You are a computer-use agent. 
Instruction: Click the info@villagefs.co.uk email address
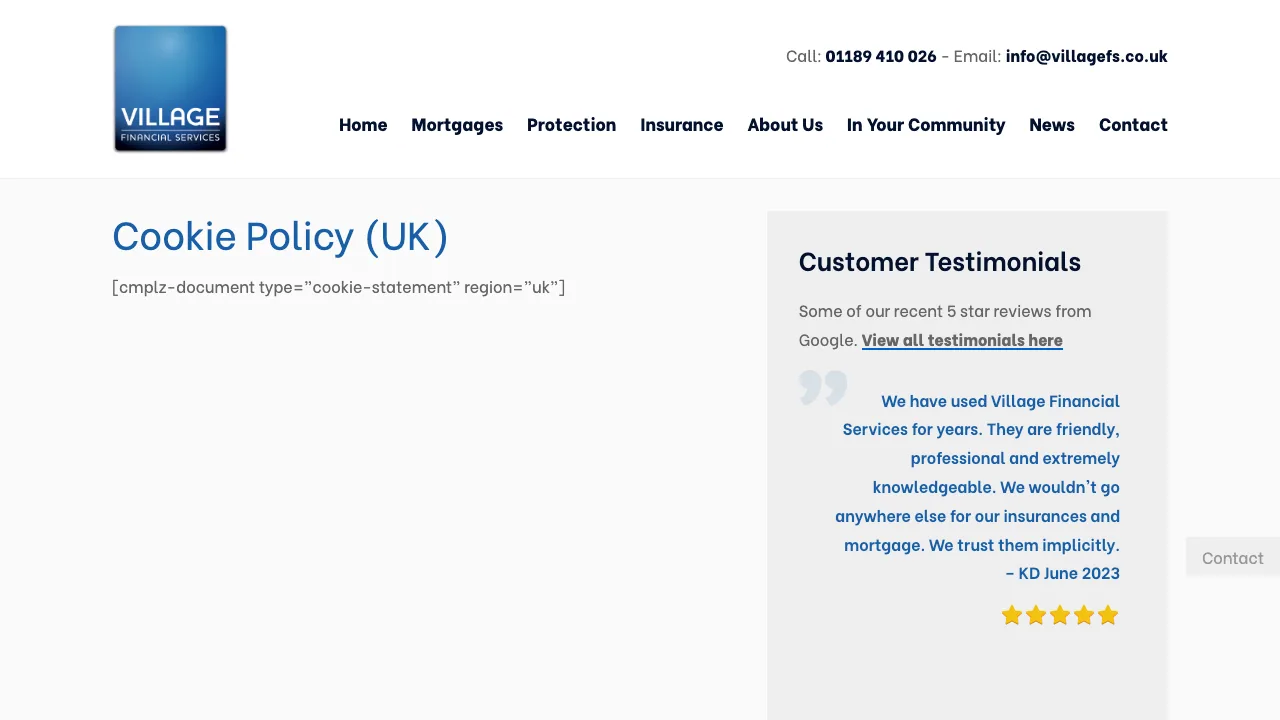click(x=1086, y=56)
